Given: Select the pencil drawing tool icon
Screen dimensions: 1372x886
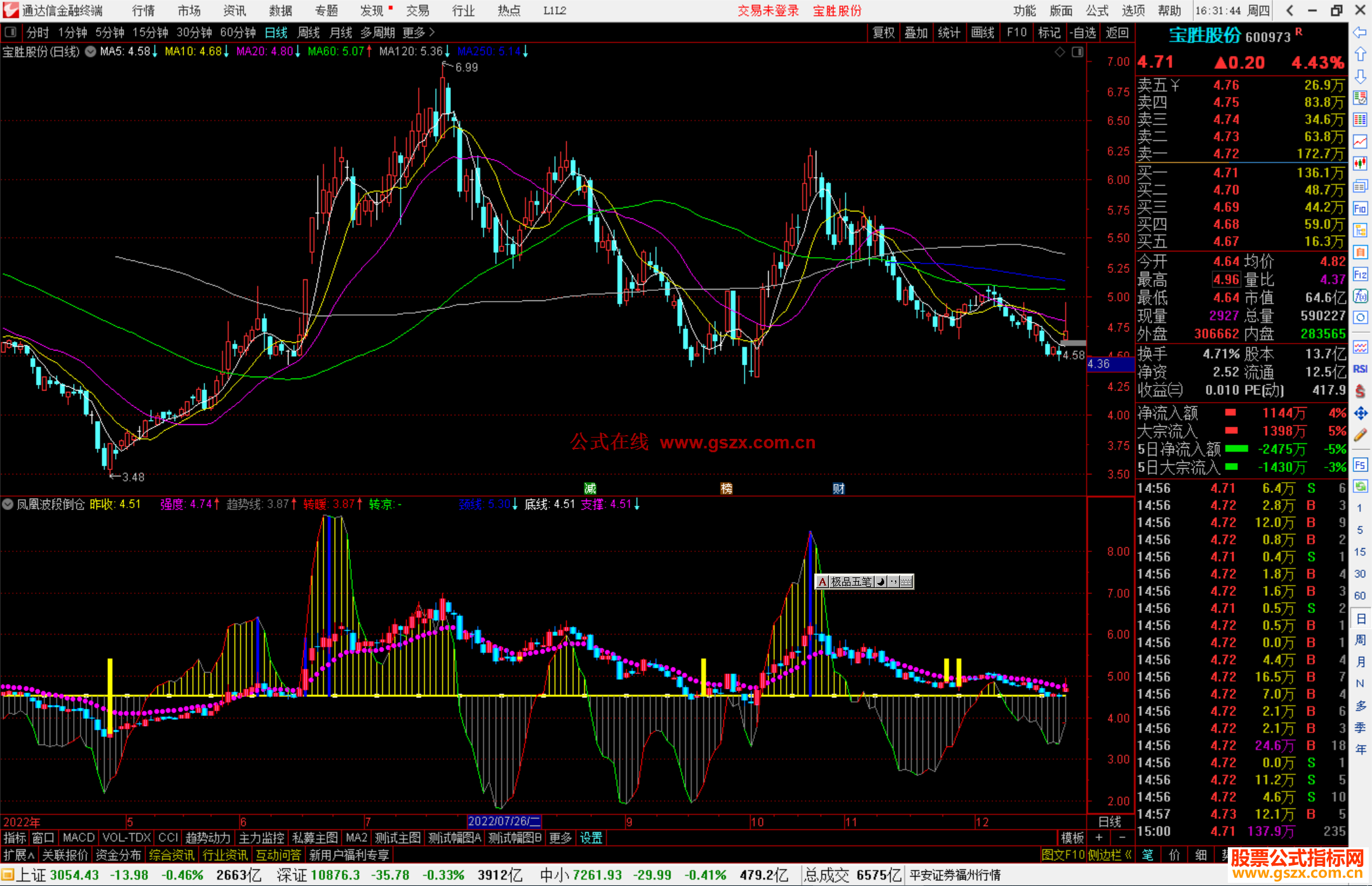Looking at the screenshot, I should (1360, 435).
